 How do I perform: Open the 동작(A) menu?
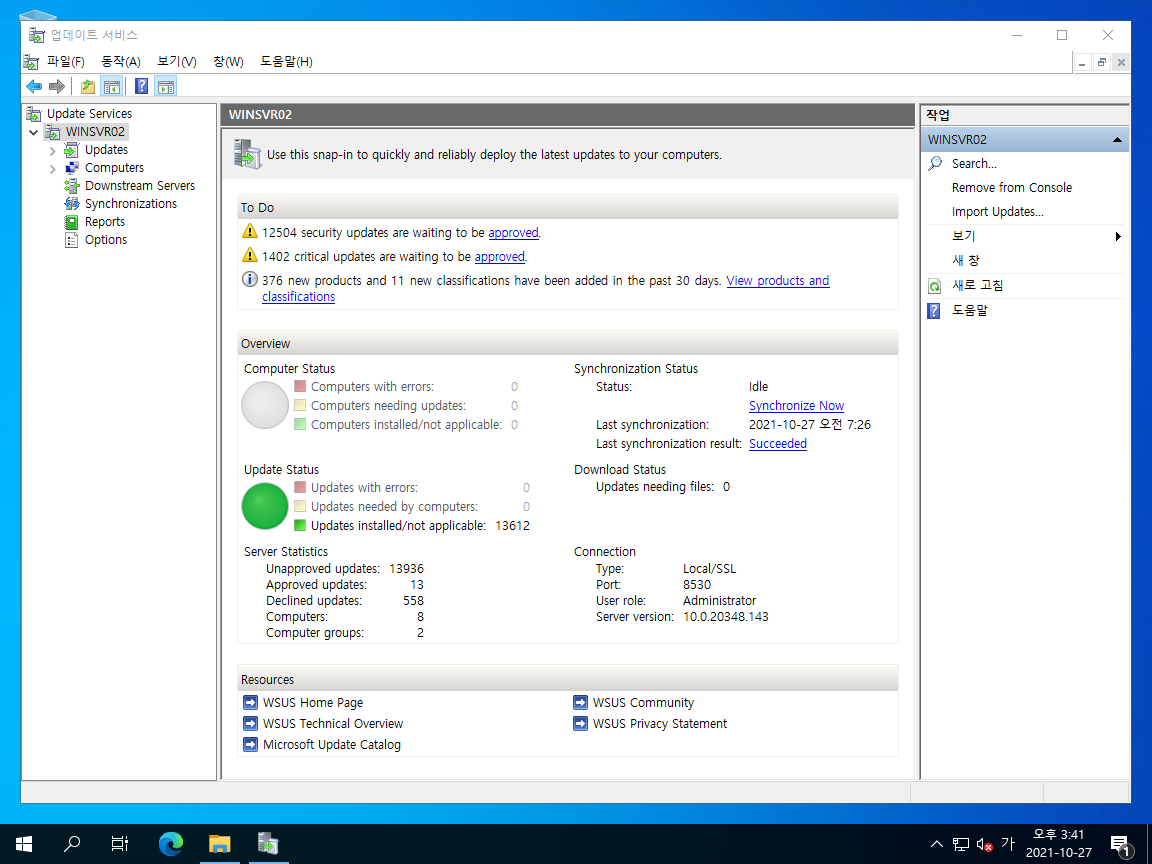(120, 61)
